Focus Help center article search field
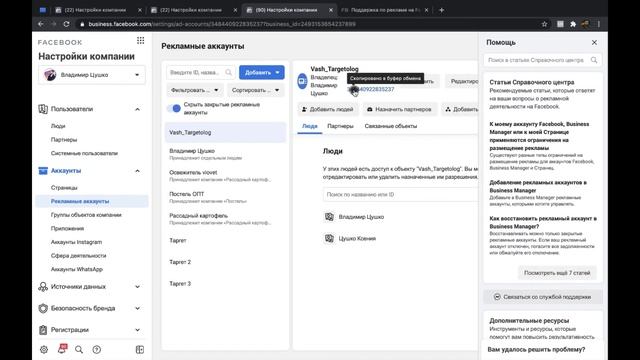Screen dimensions: 640x360 [x=543, y=60]
